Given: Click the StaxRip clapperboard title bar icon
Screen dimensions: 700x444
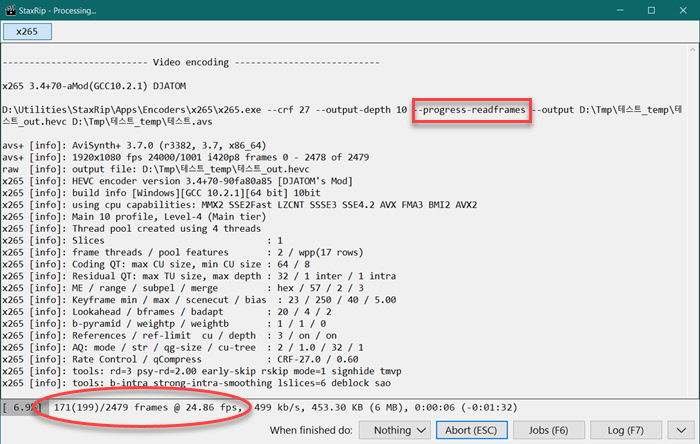Looking at the screenshot, I should pyautogui.click(x=10, y=10).
